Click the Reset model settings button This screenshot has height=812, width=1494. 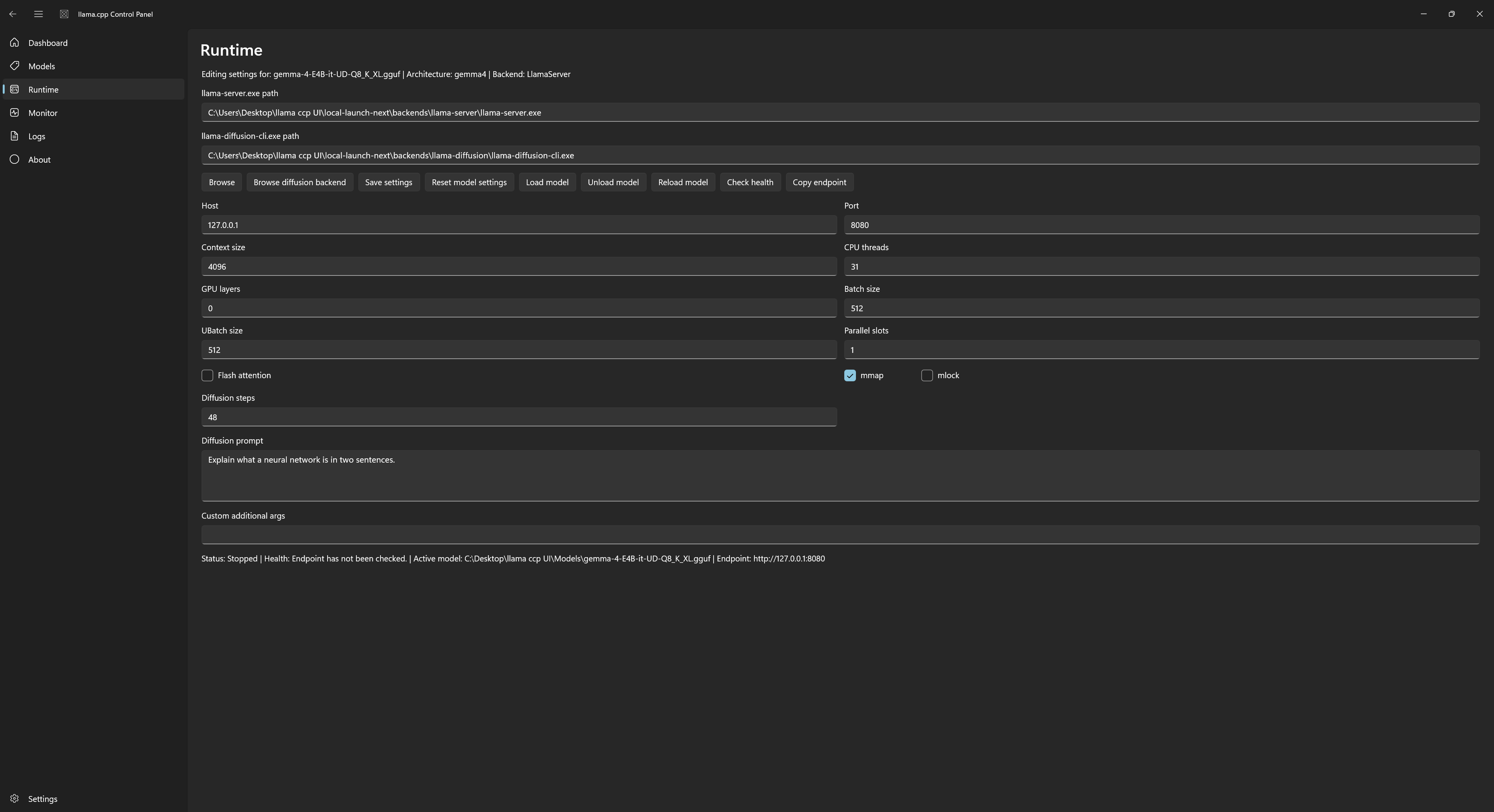click(x=468, y=182)
